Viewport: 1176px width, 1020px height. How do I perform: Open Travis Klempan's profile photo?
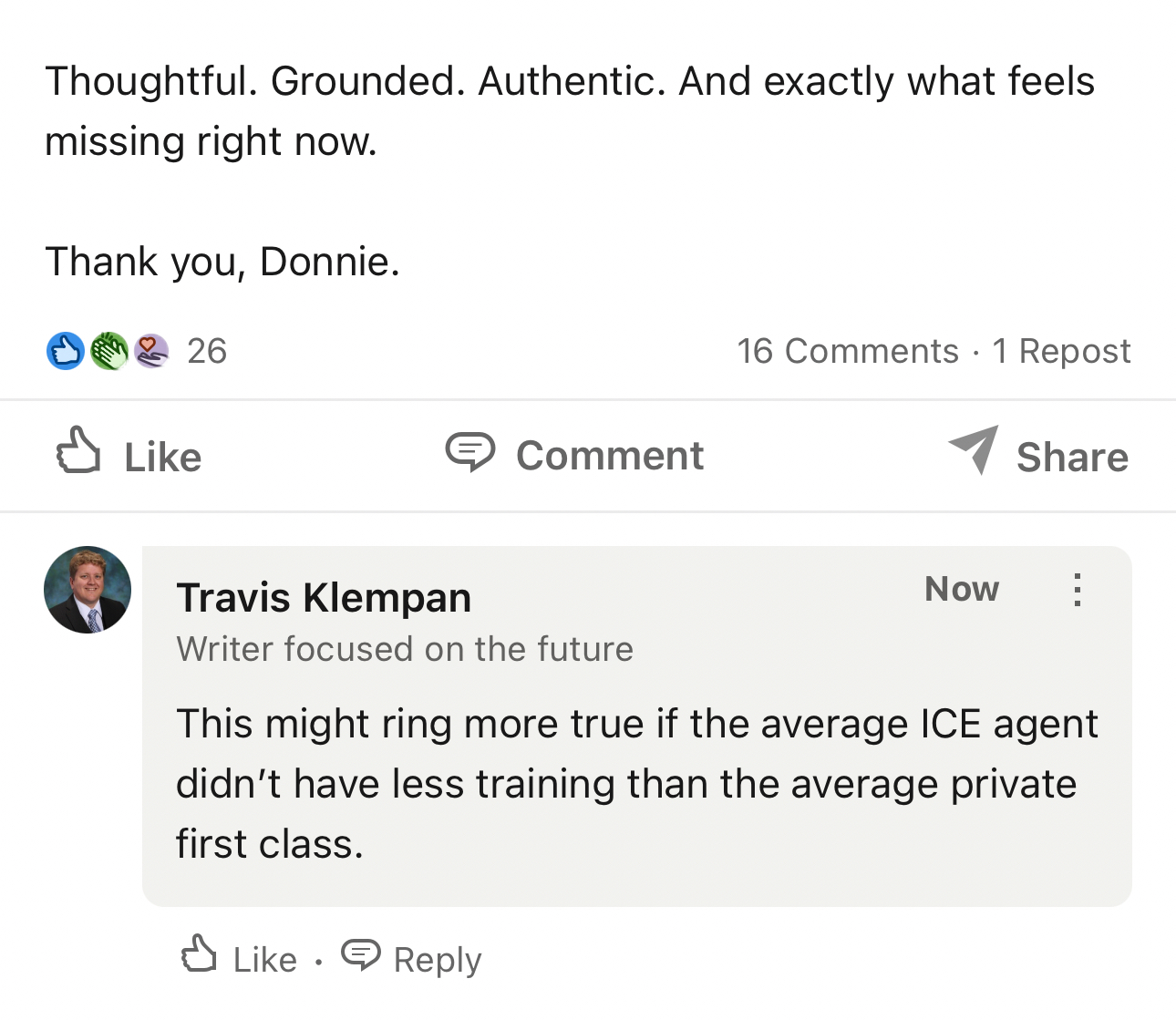click(x=88, y=590)
